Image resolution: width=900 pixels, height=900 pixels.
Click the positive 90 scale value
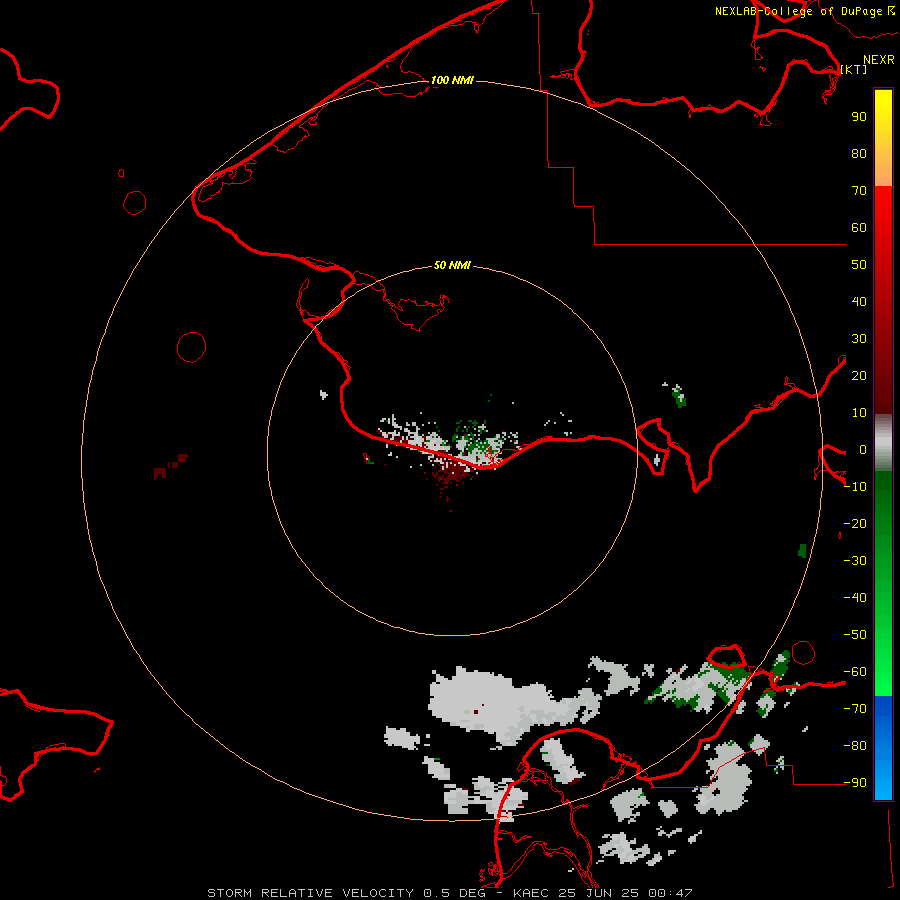(859, 117)
